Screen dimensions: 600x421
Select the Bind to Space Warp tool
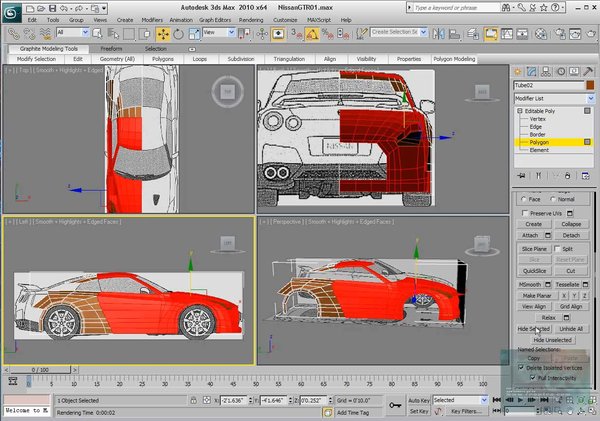point(46,34)
